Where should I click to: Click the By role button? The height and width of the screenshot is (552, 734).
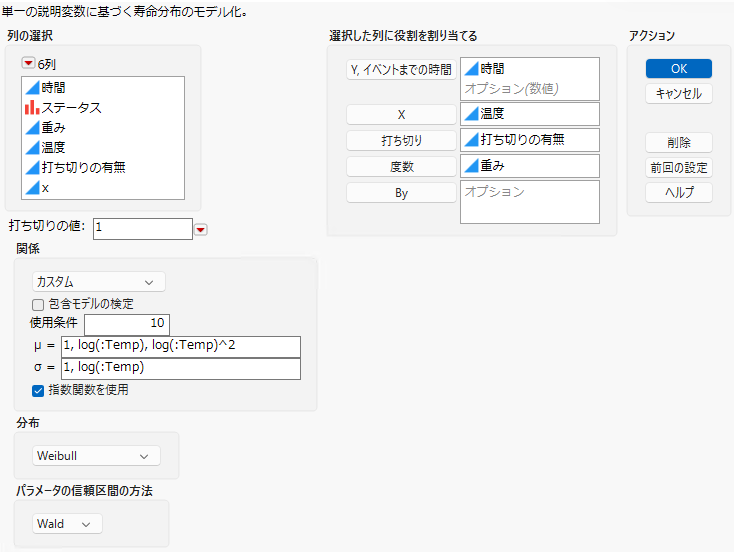pyautogui.click(x=401, y=193)
